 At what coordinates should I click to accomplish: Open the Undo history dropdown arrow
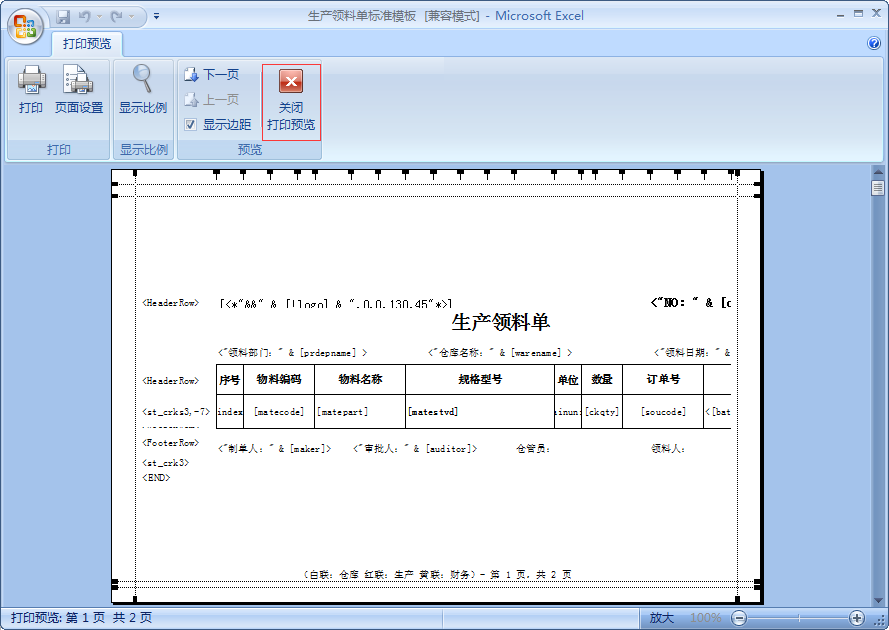[x=99, y=16]
